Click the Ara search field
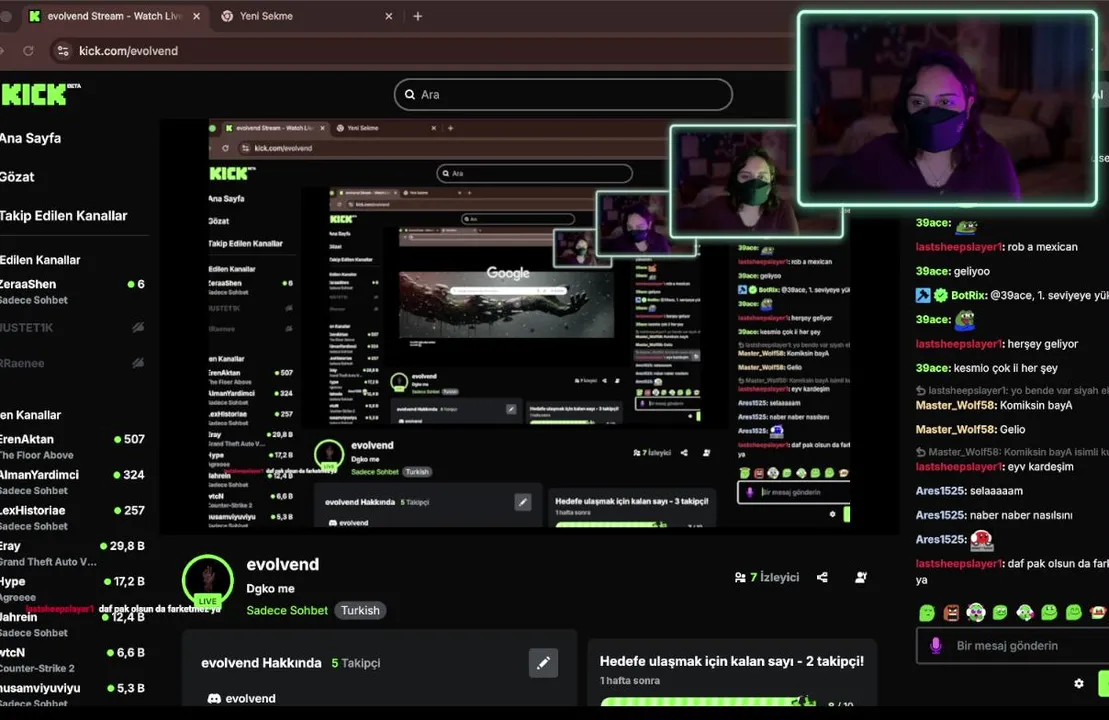Image resolution: width=1109 pixels, height=720 pixels. (x=563, y=95)
